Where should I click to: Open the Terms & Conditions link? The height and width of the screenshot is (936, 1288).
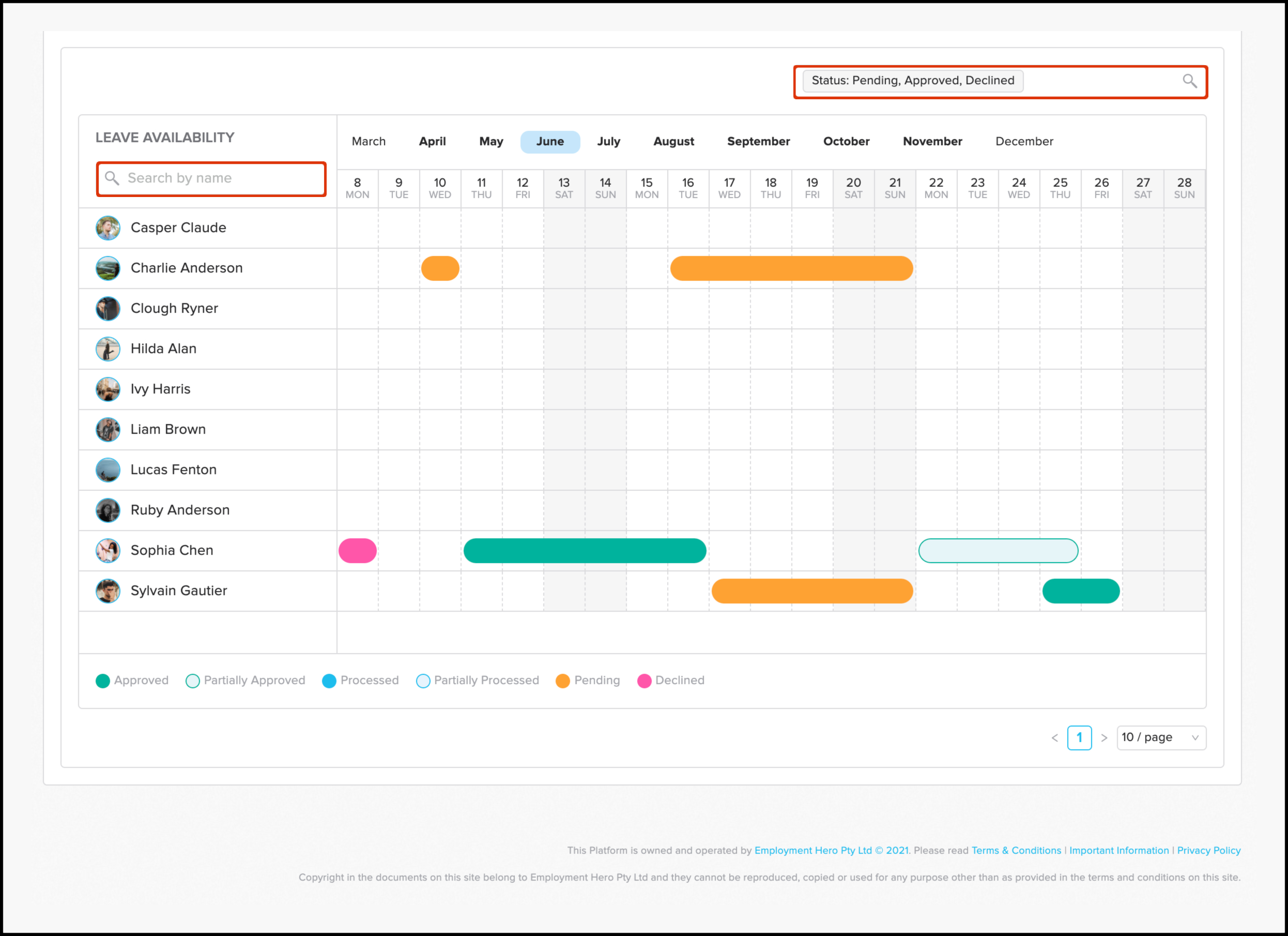coord(1016,850)
